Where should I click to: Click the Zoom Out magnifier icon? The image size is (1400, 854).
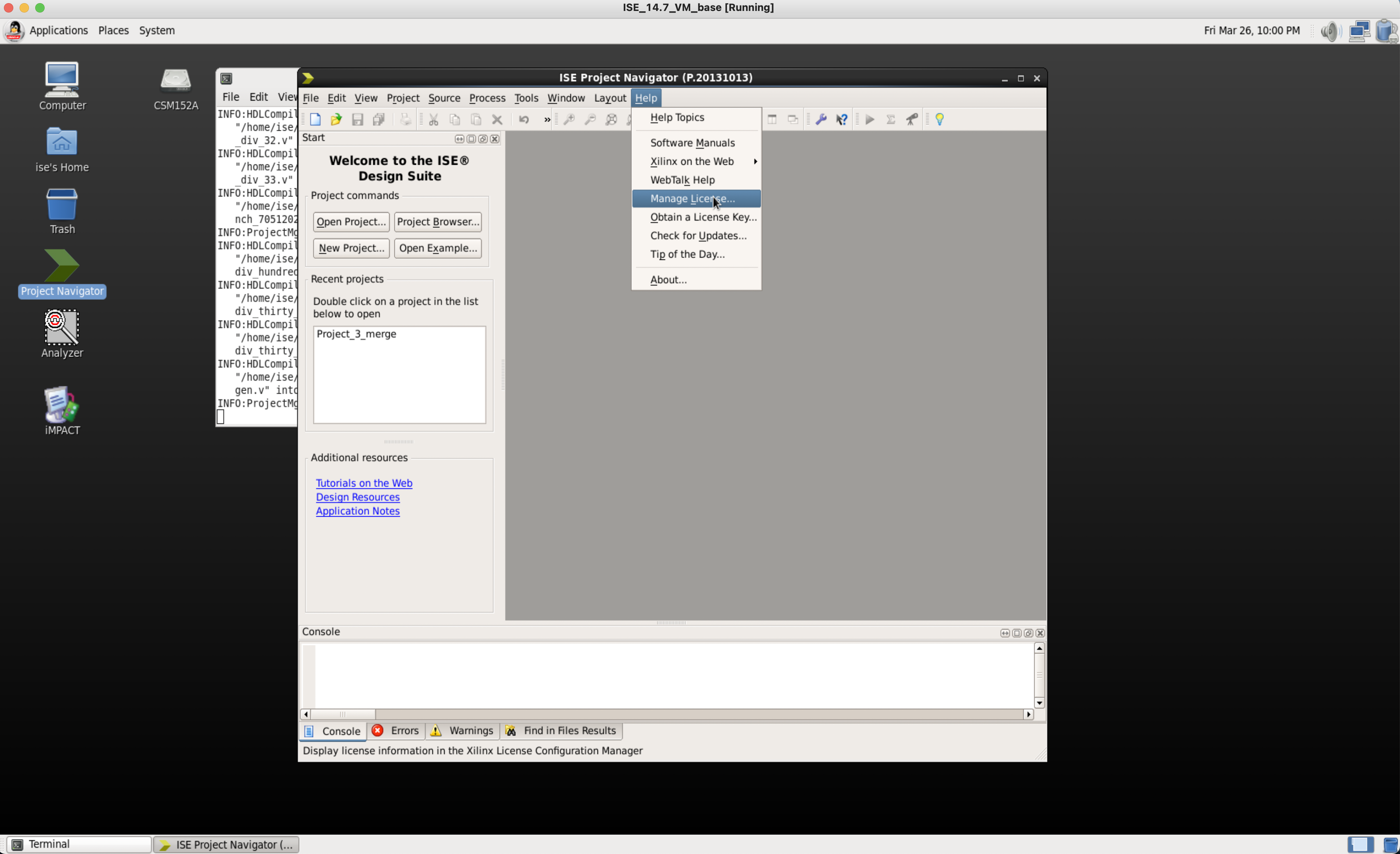(x=590, y=119)
